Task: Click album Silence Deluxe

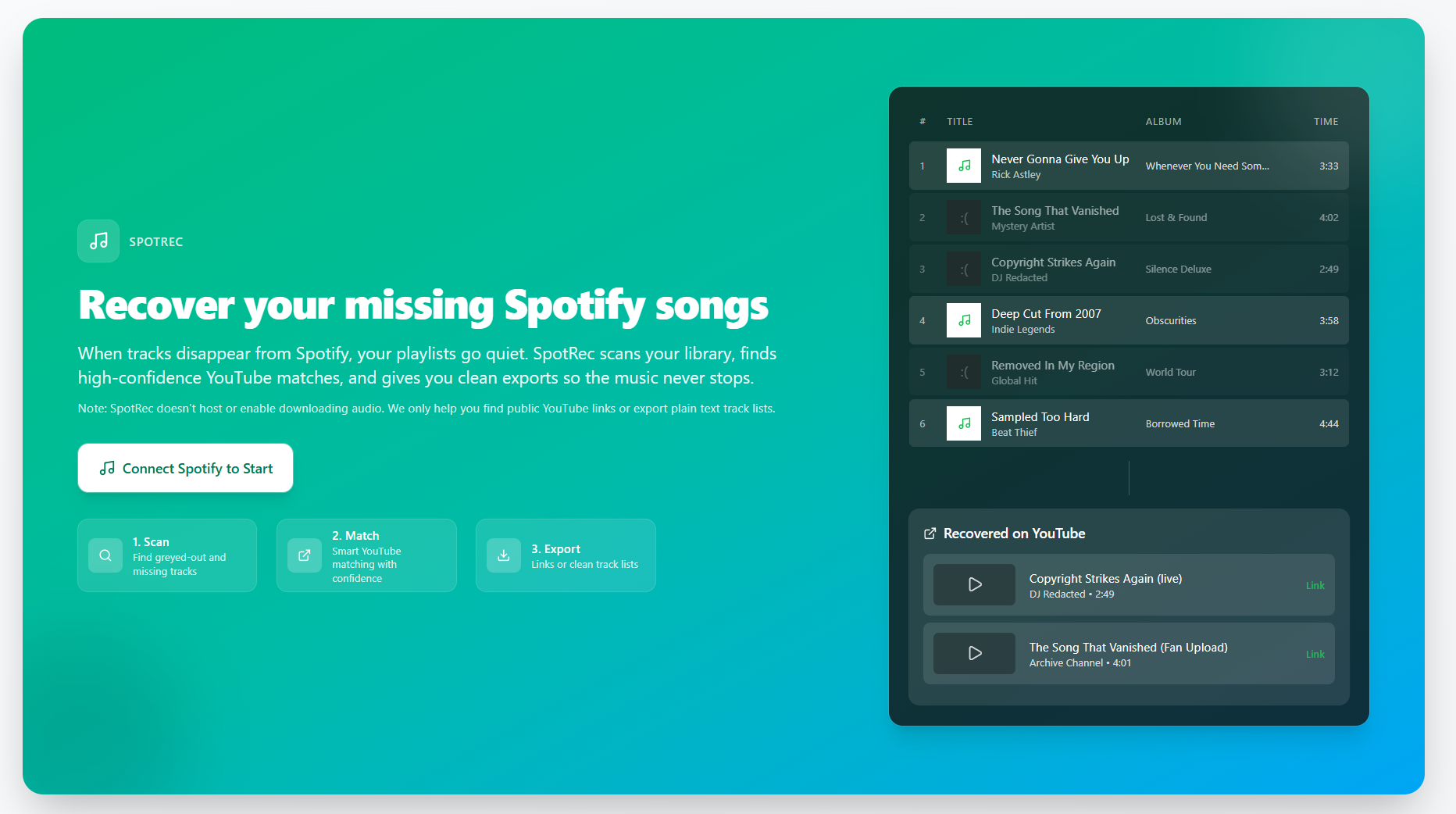Action: (x=1179, y=269)
